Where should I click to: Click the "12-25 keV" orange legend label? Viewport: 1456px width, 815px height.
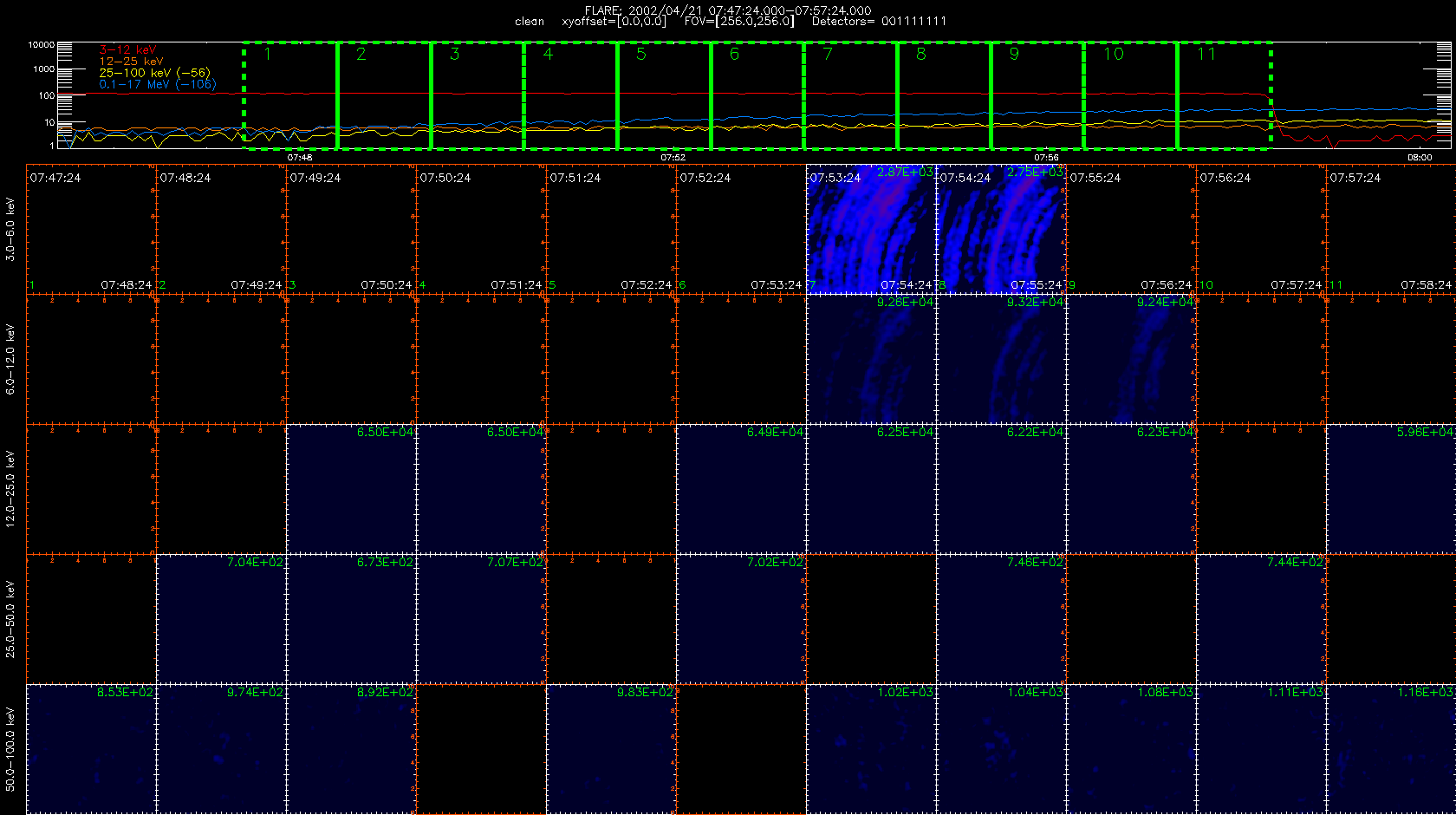point(131,62)
